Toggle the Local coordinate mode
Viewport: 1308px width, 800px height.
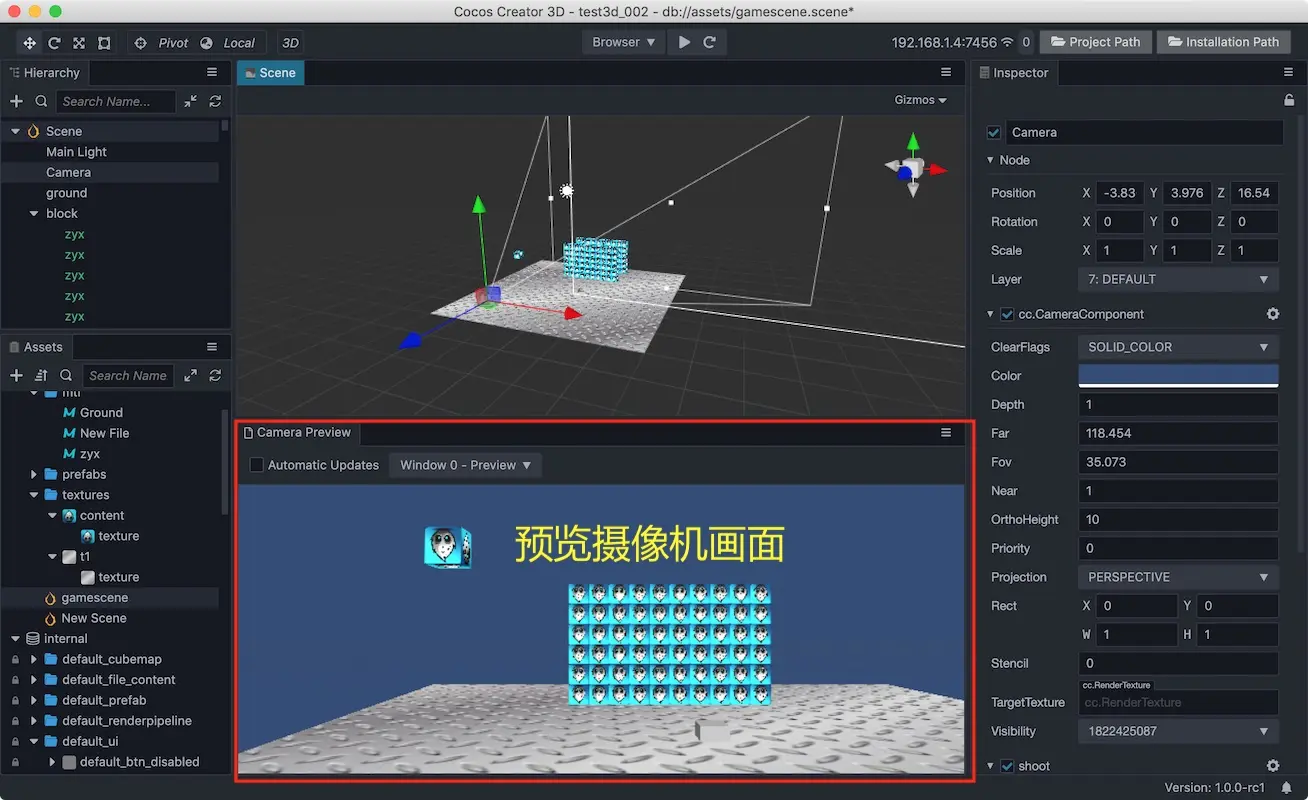(x=228, y=43)
